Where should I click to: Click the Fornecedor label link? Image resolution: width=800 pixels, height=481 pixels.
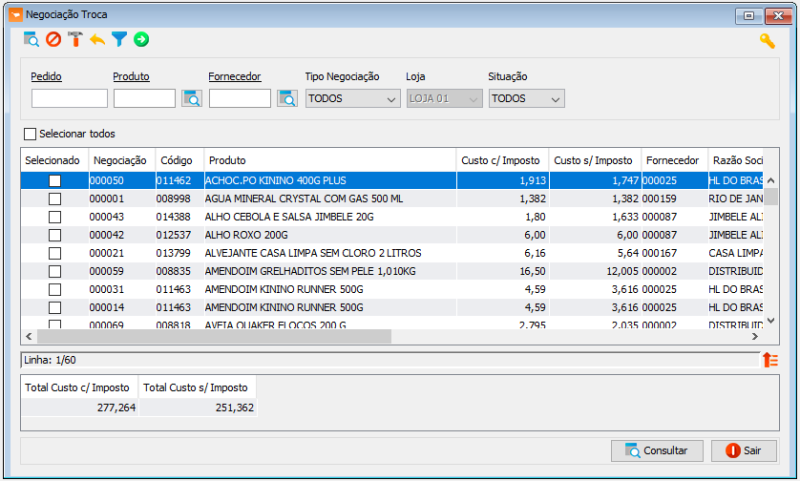(x=235, y=77)
